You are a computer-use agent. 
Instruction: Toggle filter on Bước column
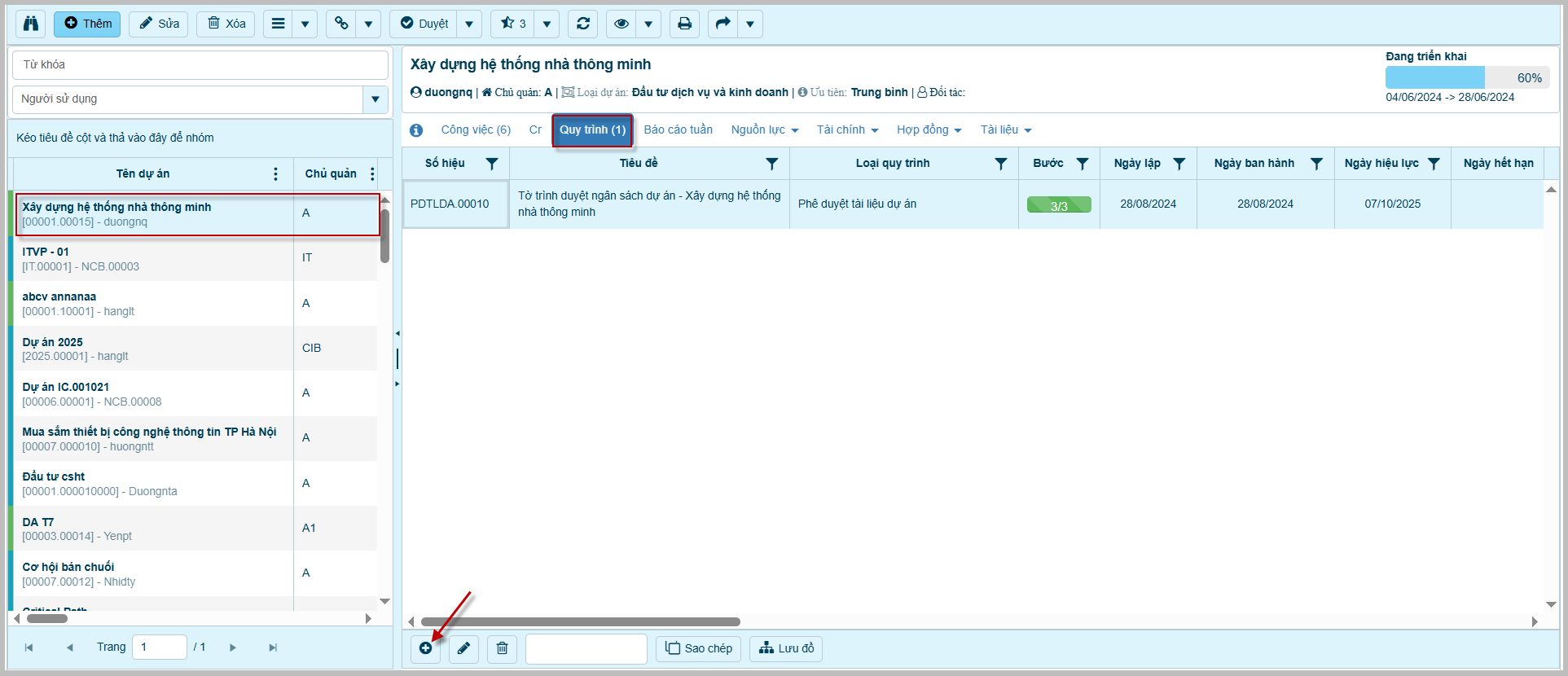point(1083,164)
